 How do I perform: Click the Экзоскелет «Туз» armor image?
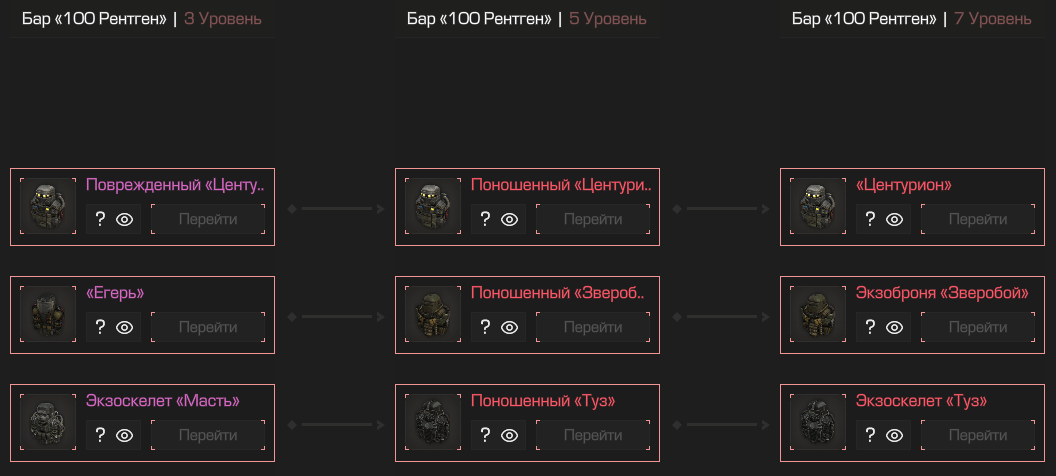(x=818, y=422)
